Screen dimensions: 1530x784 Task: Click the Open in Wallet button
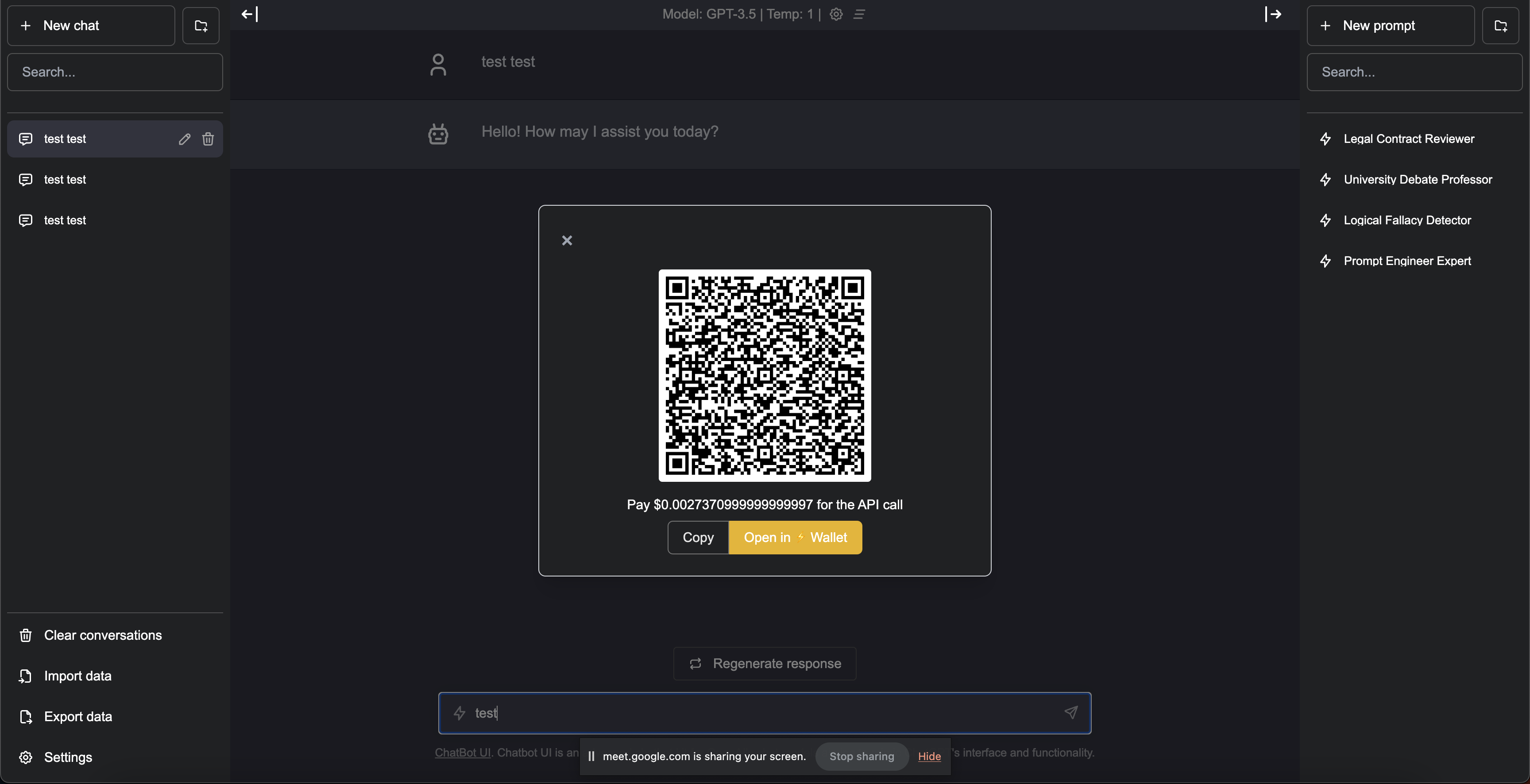point(795,538)
